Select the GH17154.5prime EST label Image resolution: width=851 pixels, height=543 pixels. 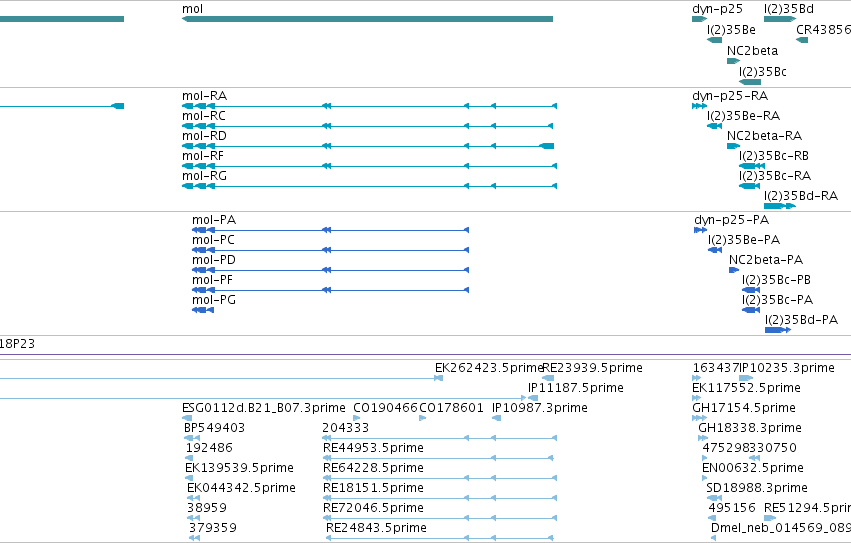point(744,408)
